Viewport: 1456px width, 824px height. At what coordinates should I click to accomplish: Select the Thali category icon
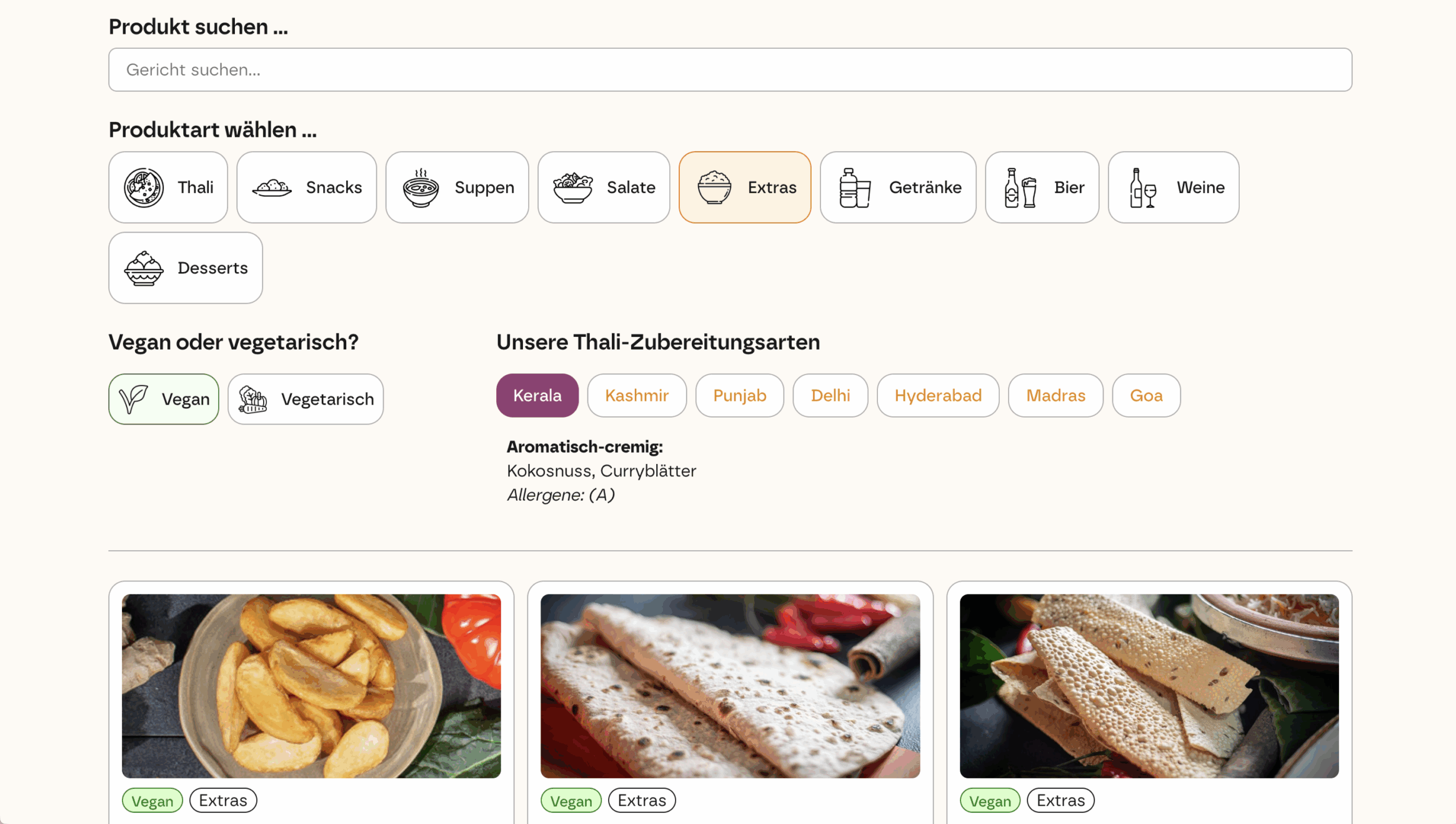pos(146,187)
